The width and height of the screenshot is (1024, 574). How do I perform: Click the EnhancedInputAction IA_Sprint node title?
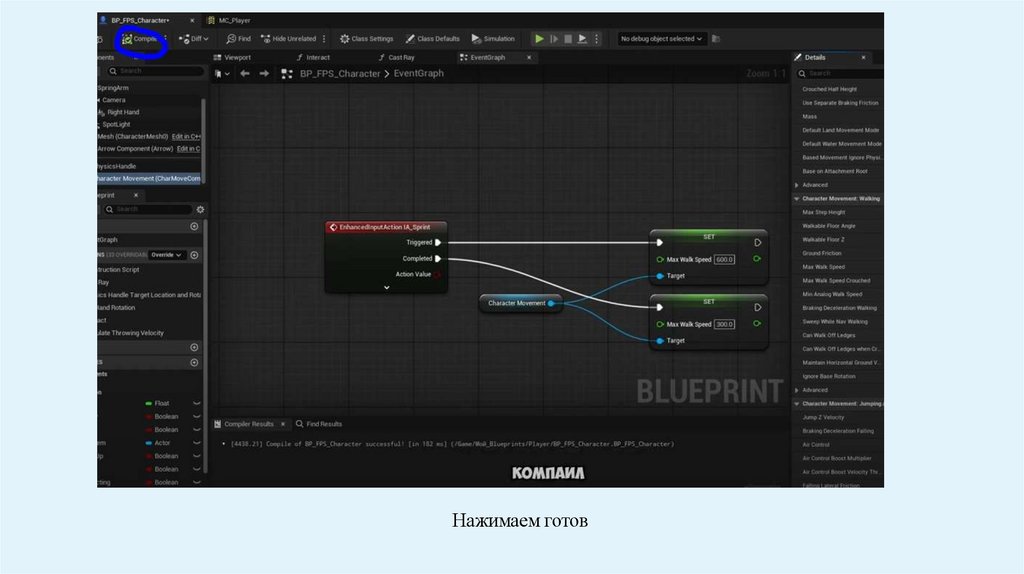pyautogui.click(x=385, y=227)
